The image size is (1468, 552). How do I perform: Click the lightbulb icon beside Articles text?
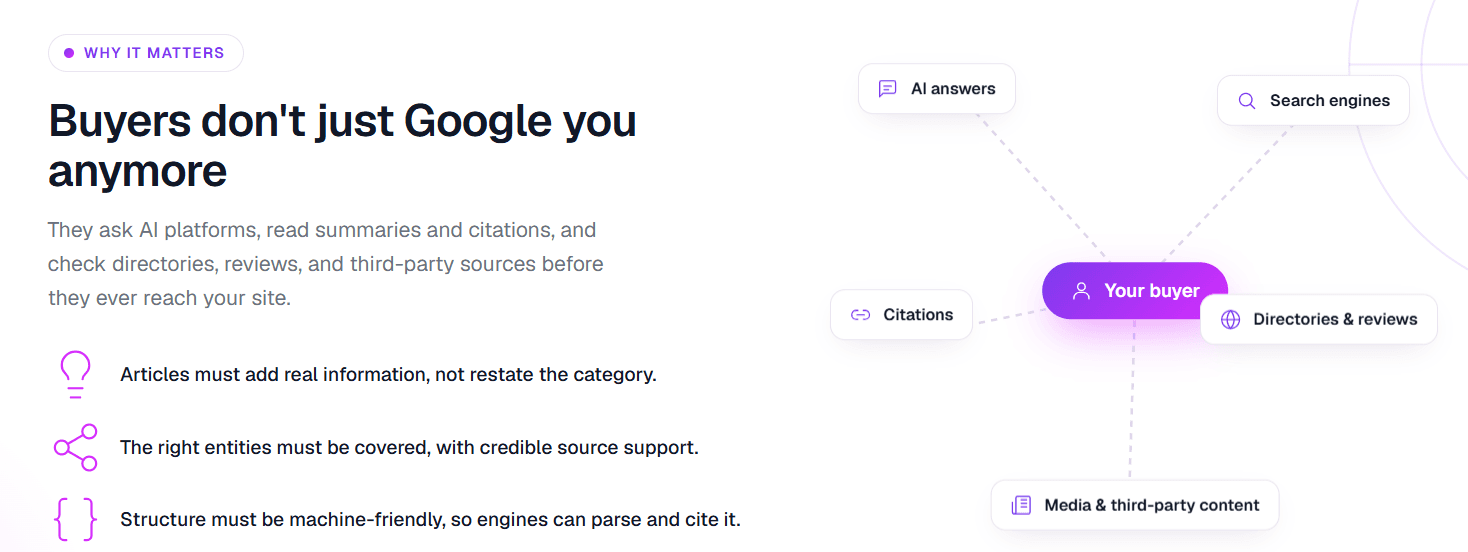click(x=75, y=375)
